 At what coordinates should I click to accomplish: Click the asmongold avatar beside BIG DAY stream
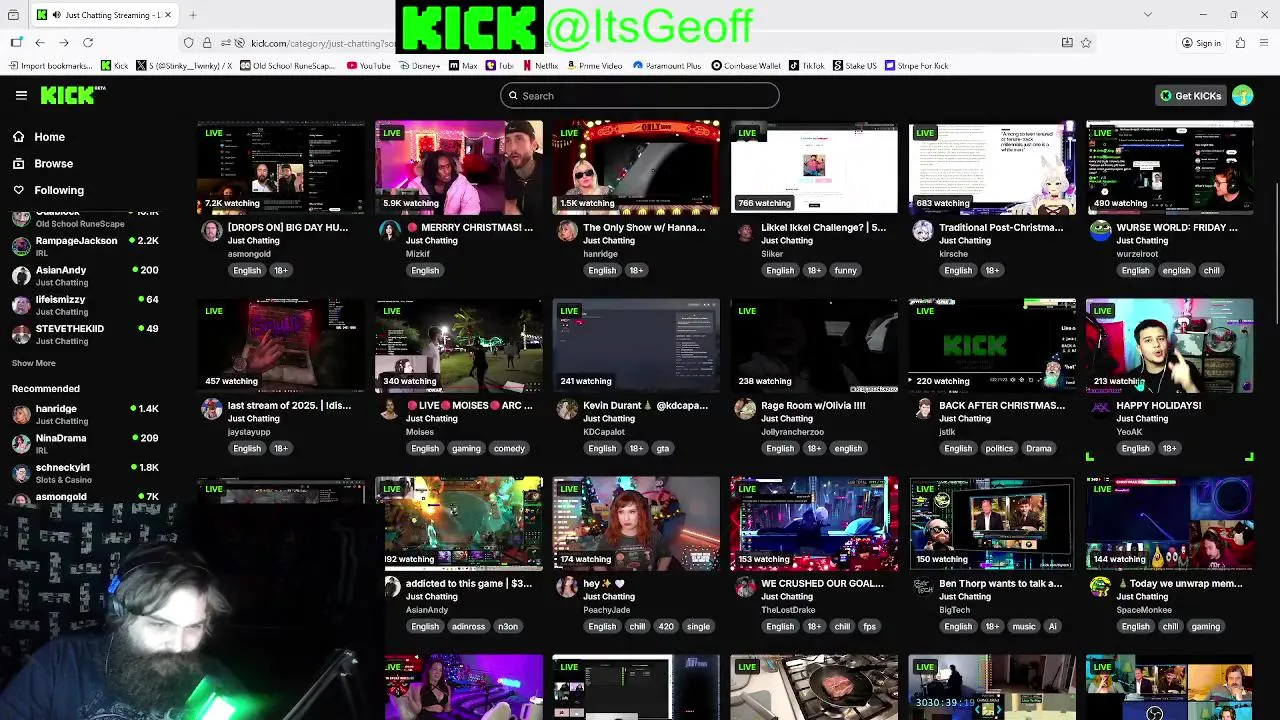click(x=212, y=231)
